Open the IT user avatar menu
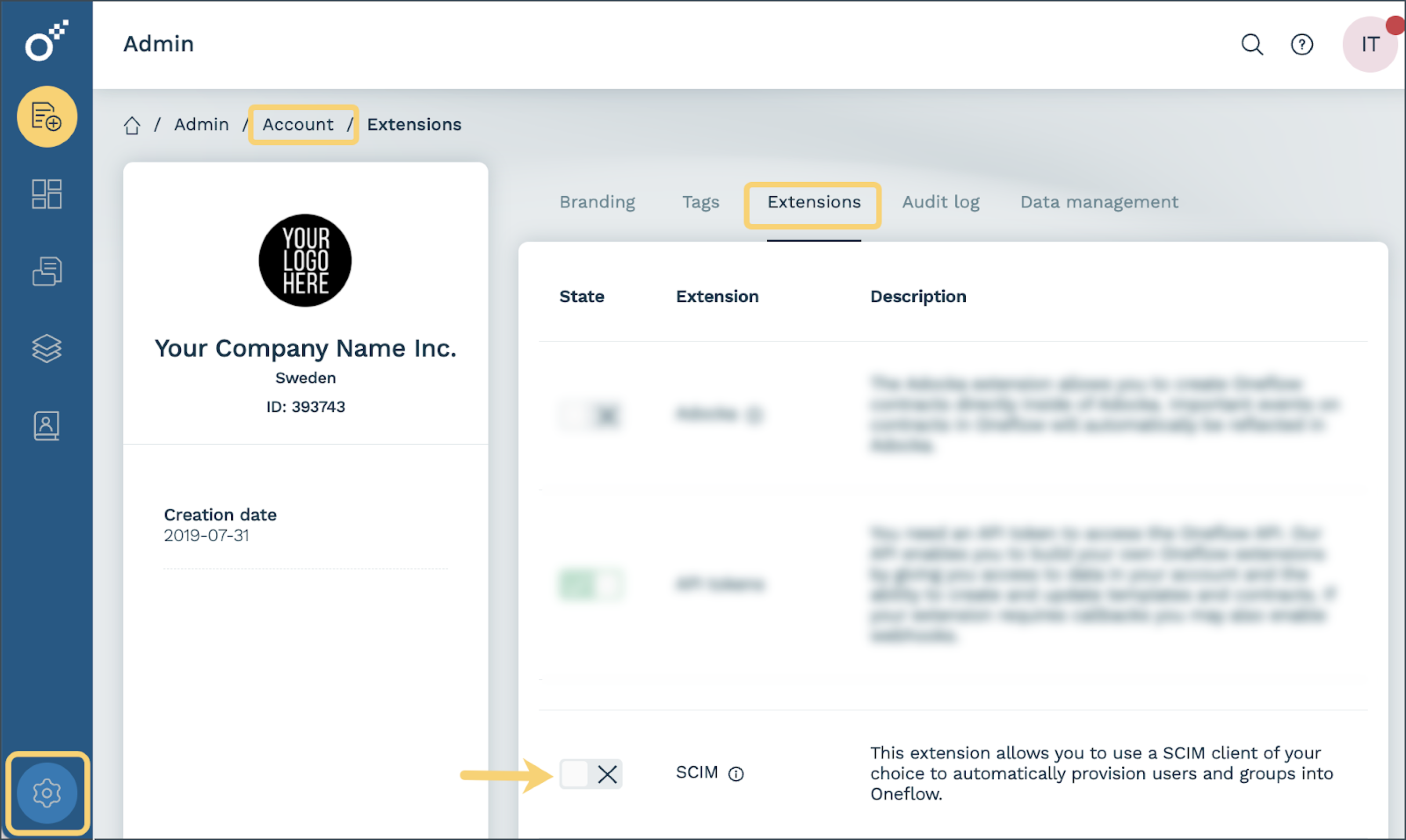This screenshot has width=1406, height=840. pos(1370,44)
